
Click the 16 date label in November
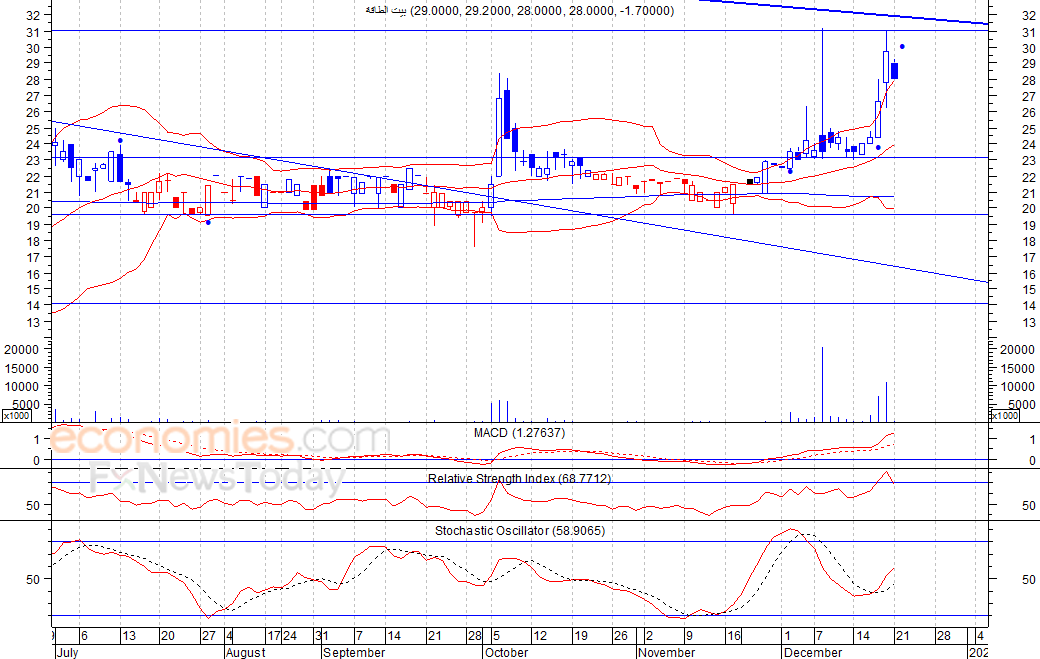(734, 636)
